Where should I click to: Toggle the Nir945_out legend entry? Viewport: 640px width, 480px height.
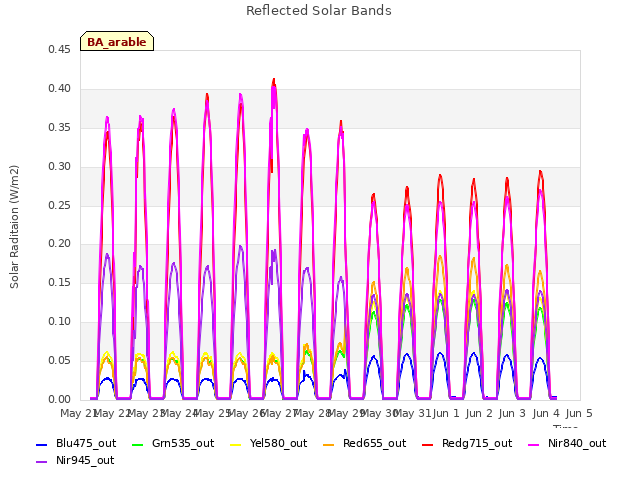click(x=75, y=460)
